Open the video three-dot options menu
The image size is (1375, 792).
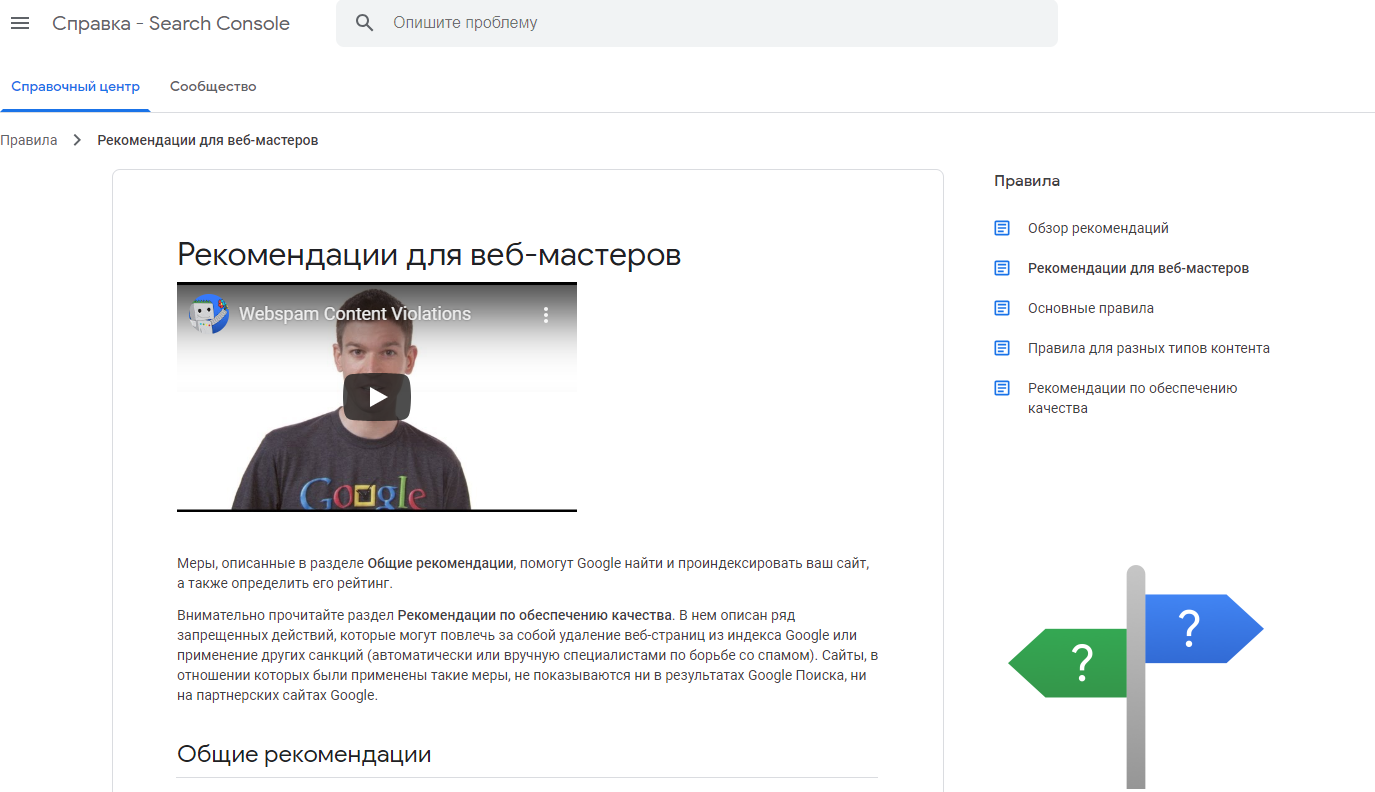546,314
